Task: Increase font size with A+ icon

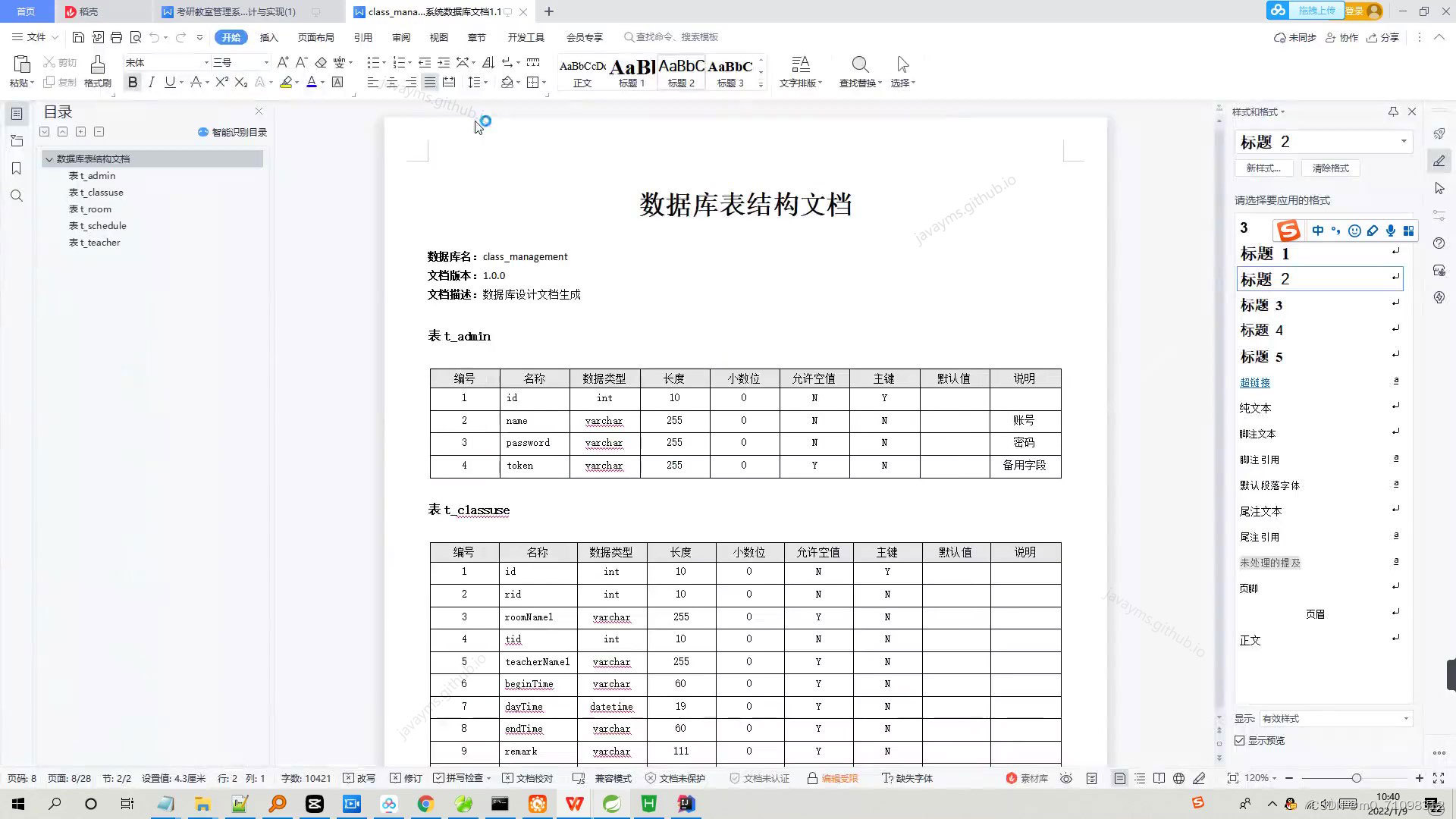Action: click(x=282, y=62)
